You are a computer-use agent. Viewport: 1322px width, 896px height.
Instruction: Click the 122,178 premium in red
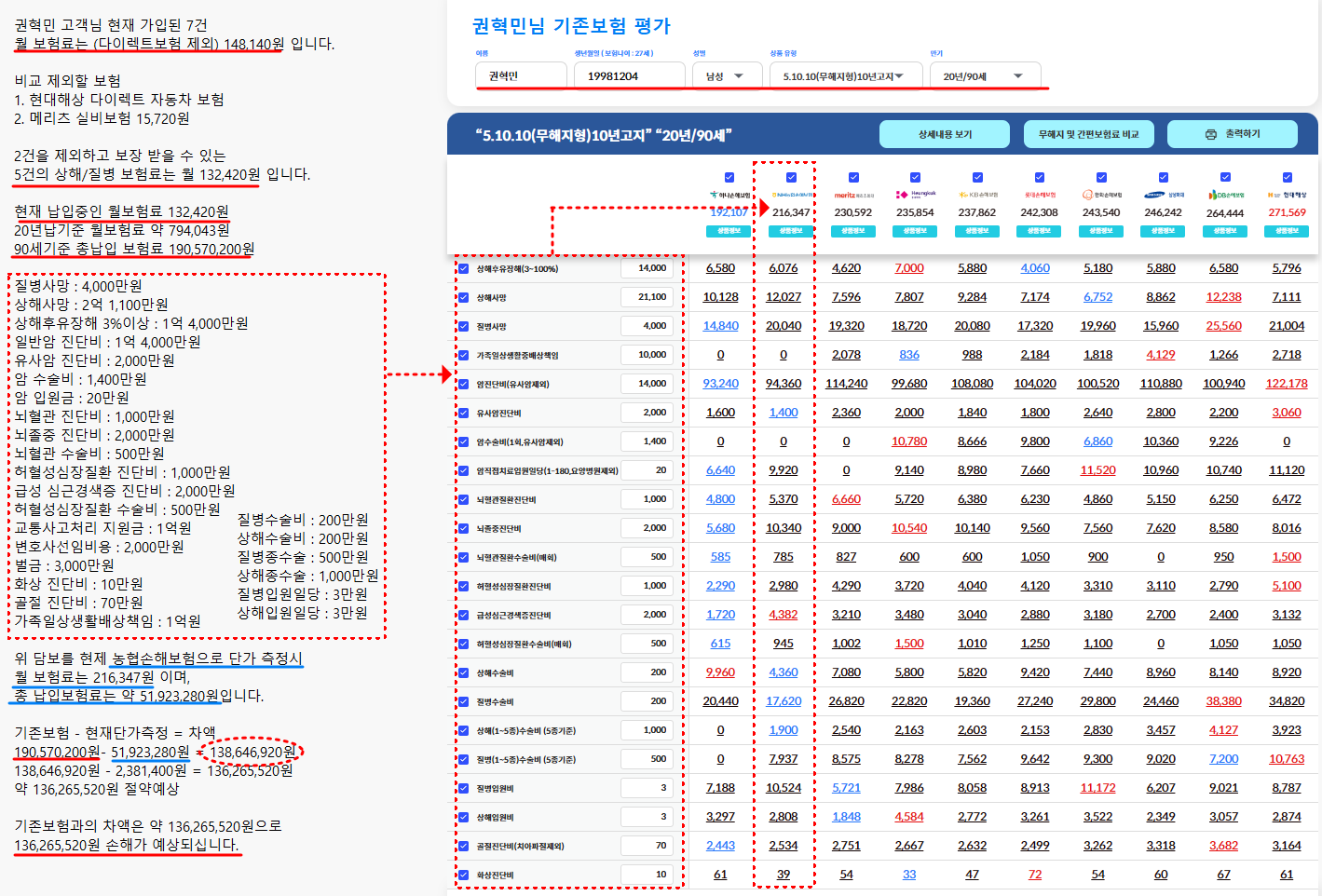(1287, 384)
